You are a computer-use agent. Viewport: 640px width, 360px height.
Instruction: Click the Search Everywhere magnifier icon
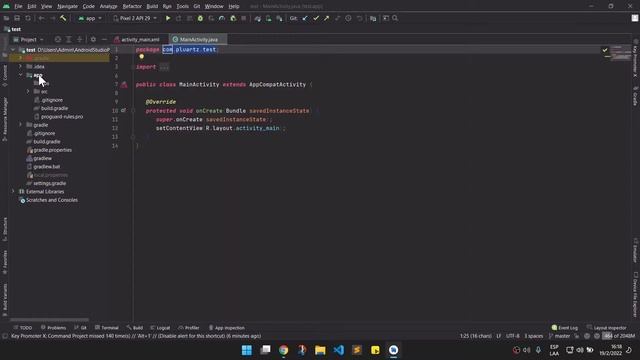click(395, 18)
